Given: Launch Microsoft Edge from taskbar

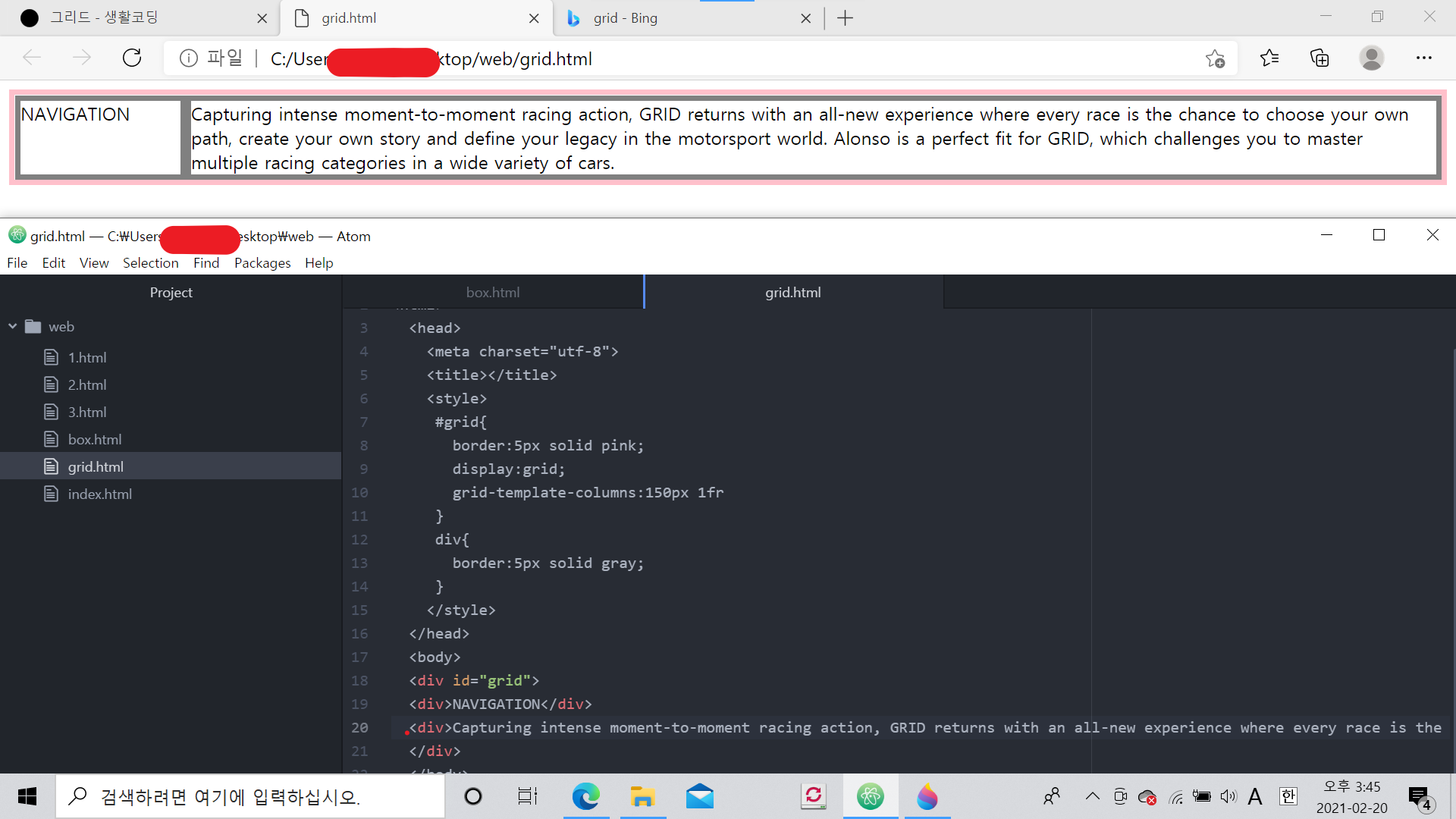Looking at the screenshot, I should [585, 796].
